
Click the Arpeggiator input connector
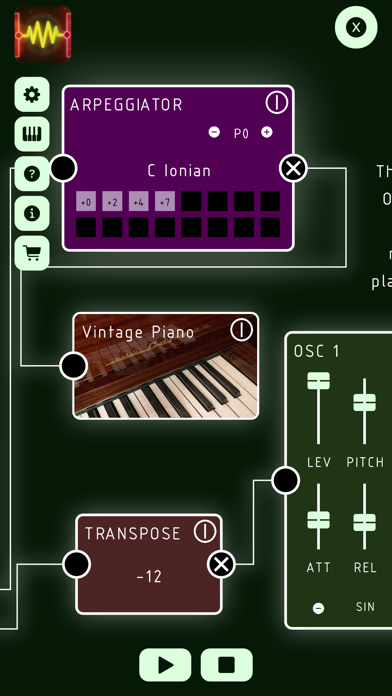click(x=63, y=168)
